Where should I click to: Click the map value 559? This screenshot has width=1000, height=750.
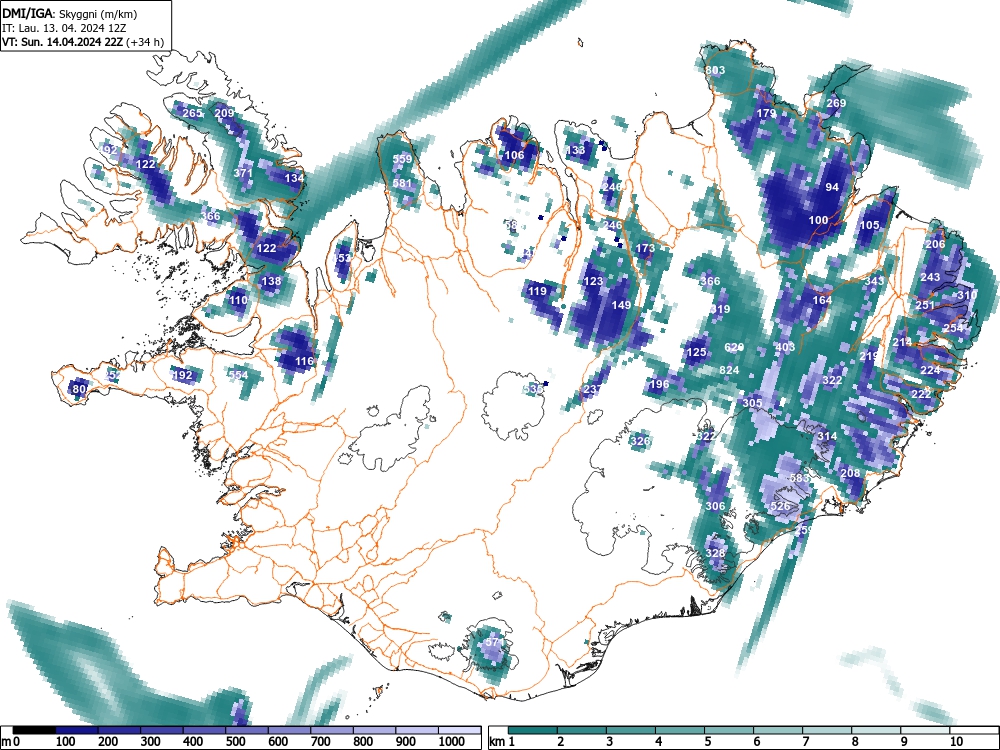pos(402,159)
